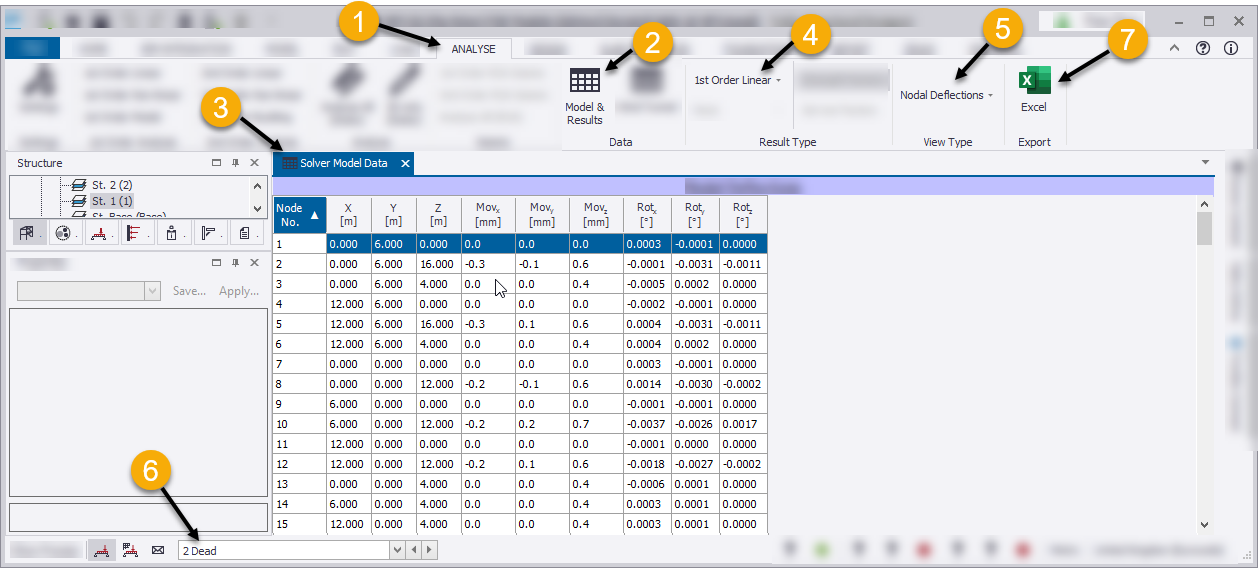Viewport: 1258px width, 568px height.
Task: Select St. 2 (2) in the Structure tree
Action: pos(112,185)
